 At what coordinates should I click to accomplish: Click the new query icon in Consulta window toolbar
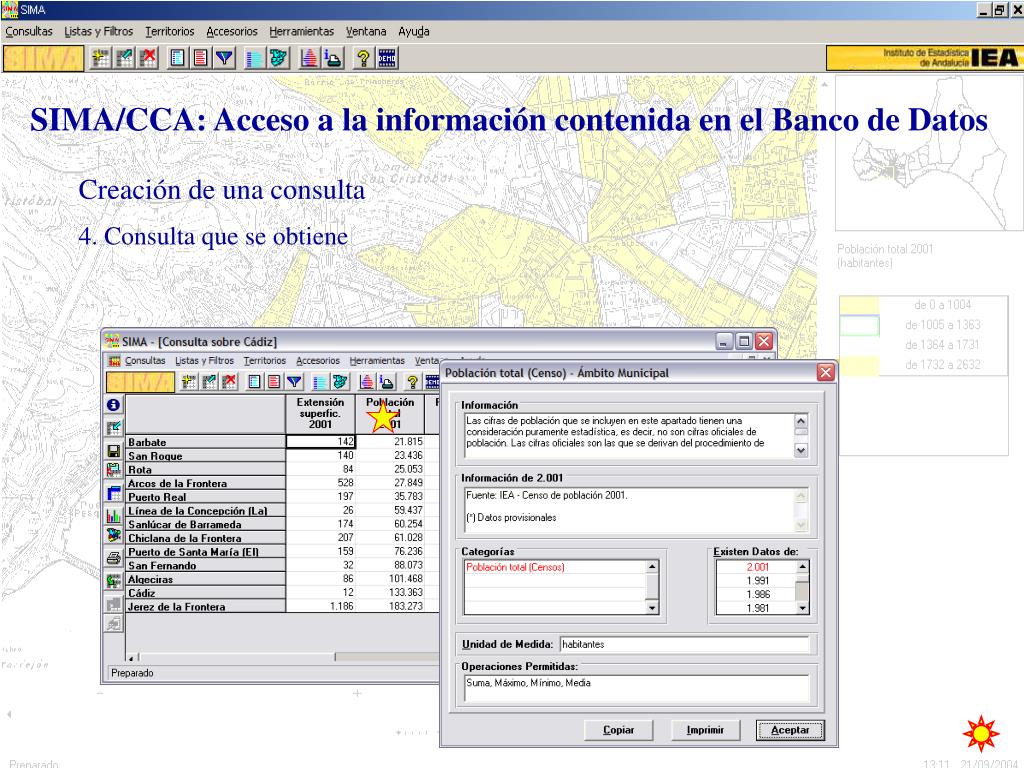(x=189, y=381)
